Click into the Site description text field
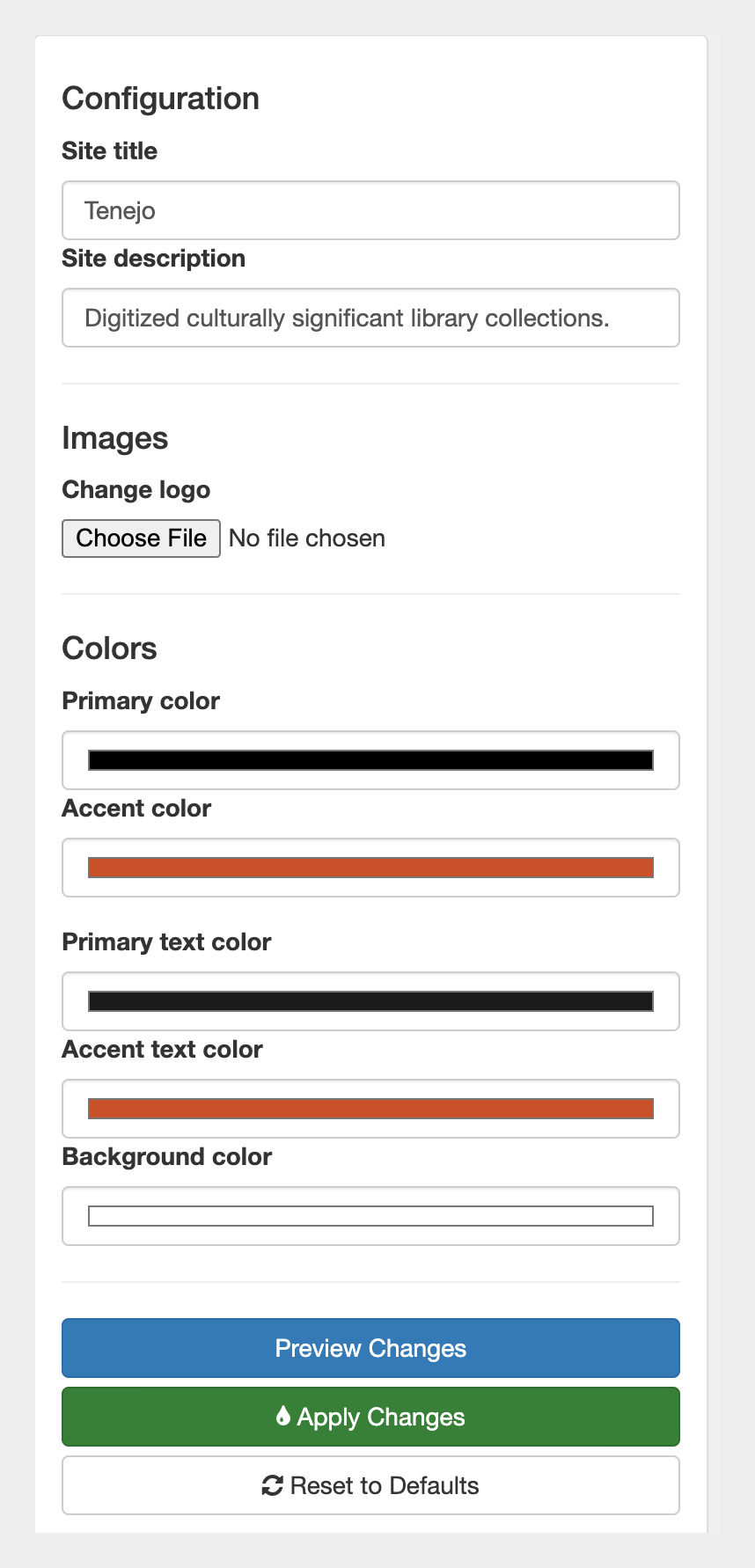 (x=370, y=318)
